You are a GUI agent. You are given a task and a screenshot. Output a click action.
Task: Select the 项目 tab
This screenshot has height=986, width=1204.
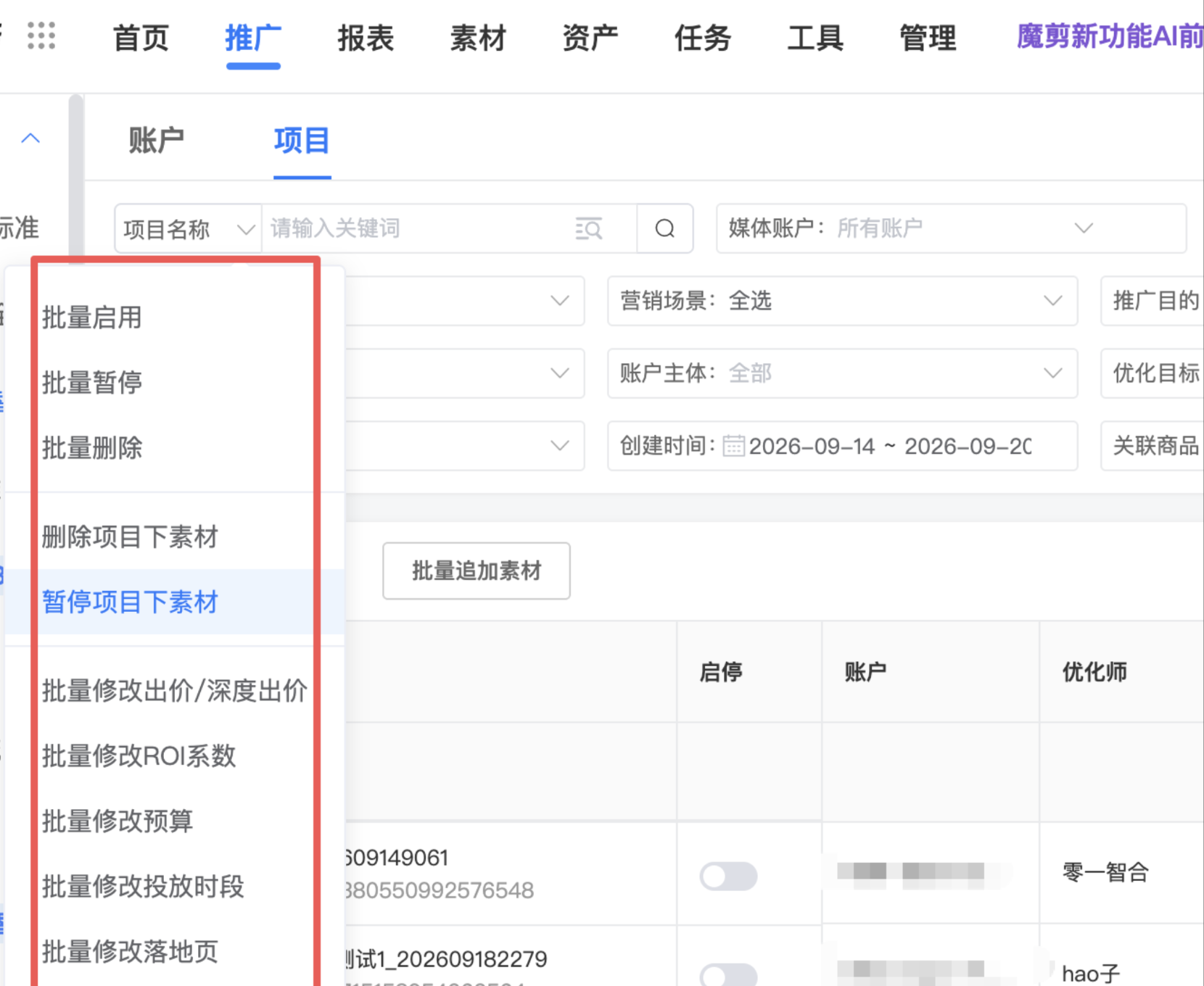pyautogui.click(x=302, y=140)
